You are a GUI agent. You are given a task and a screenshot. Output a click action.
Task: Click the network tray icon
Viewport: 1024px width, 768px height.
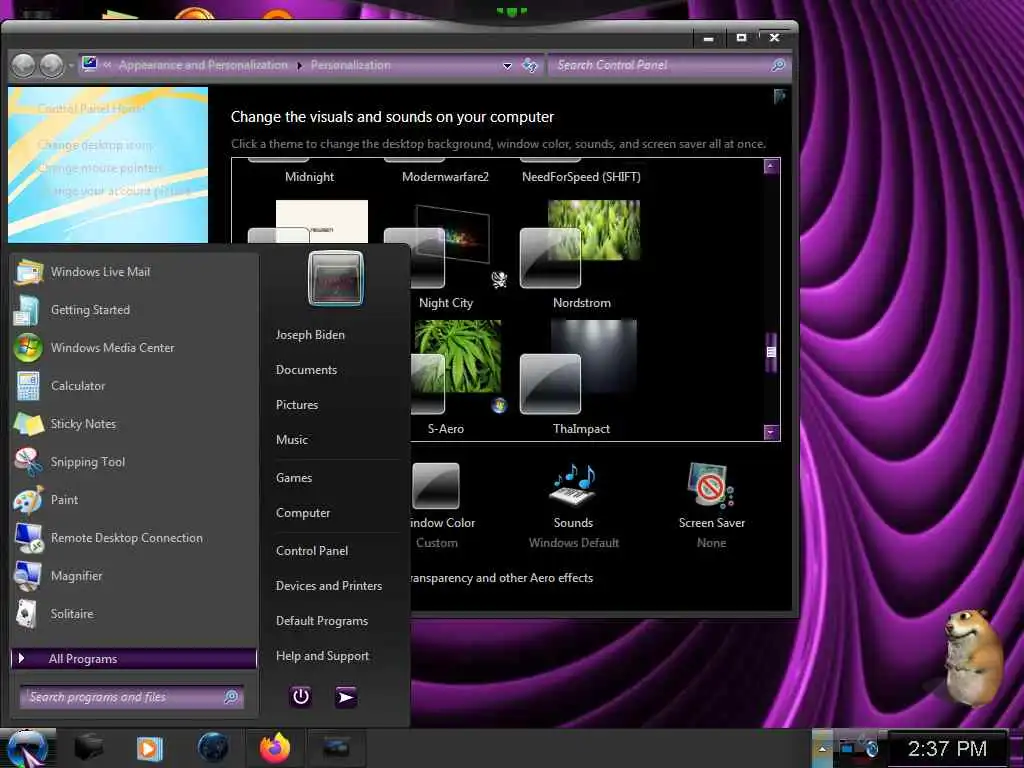click(847, 748)
